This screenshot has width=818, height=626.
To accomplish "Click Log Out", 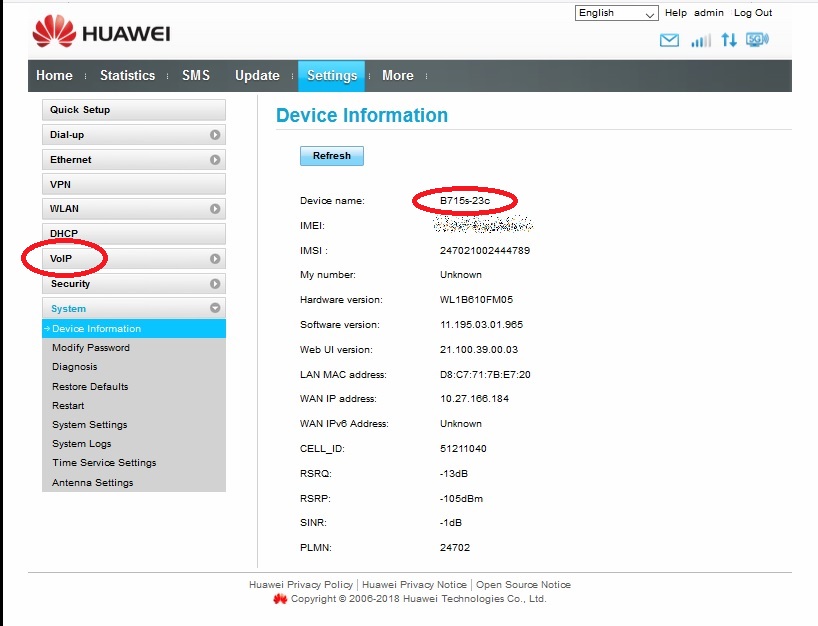I will tap(753, 13).
